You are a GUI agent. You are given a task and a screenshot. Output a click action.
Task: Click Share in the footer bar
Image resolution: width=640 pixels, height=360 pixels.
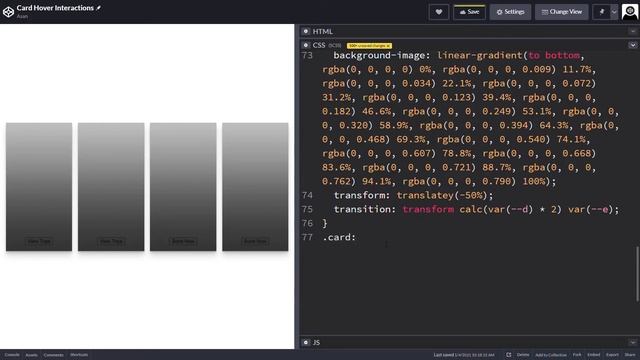click(630, 355)
